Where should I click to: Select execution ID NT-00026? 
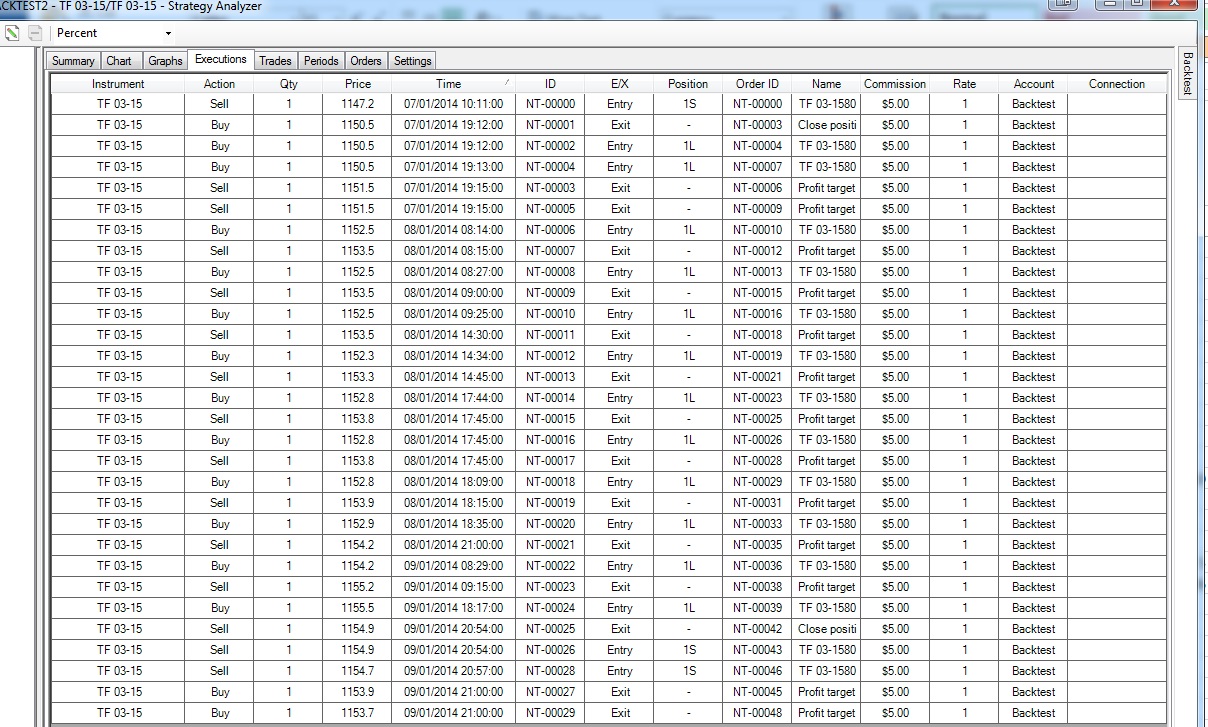551,650
